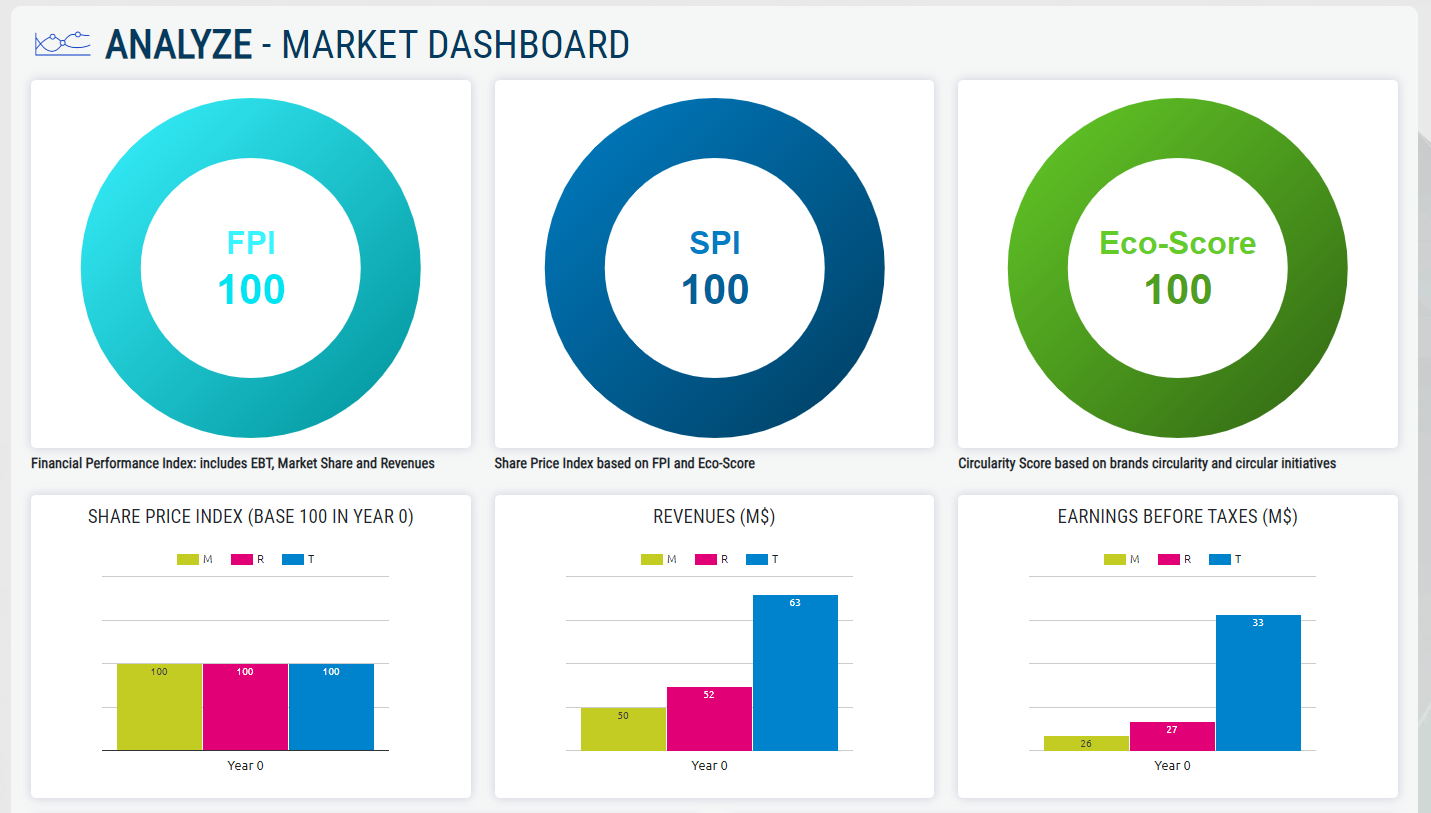Click the pink Share Price Index bar

(245, 710)
